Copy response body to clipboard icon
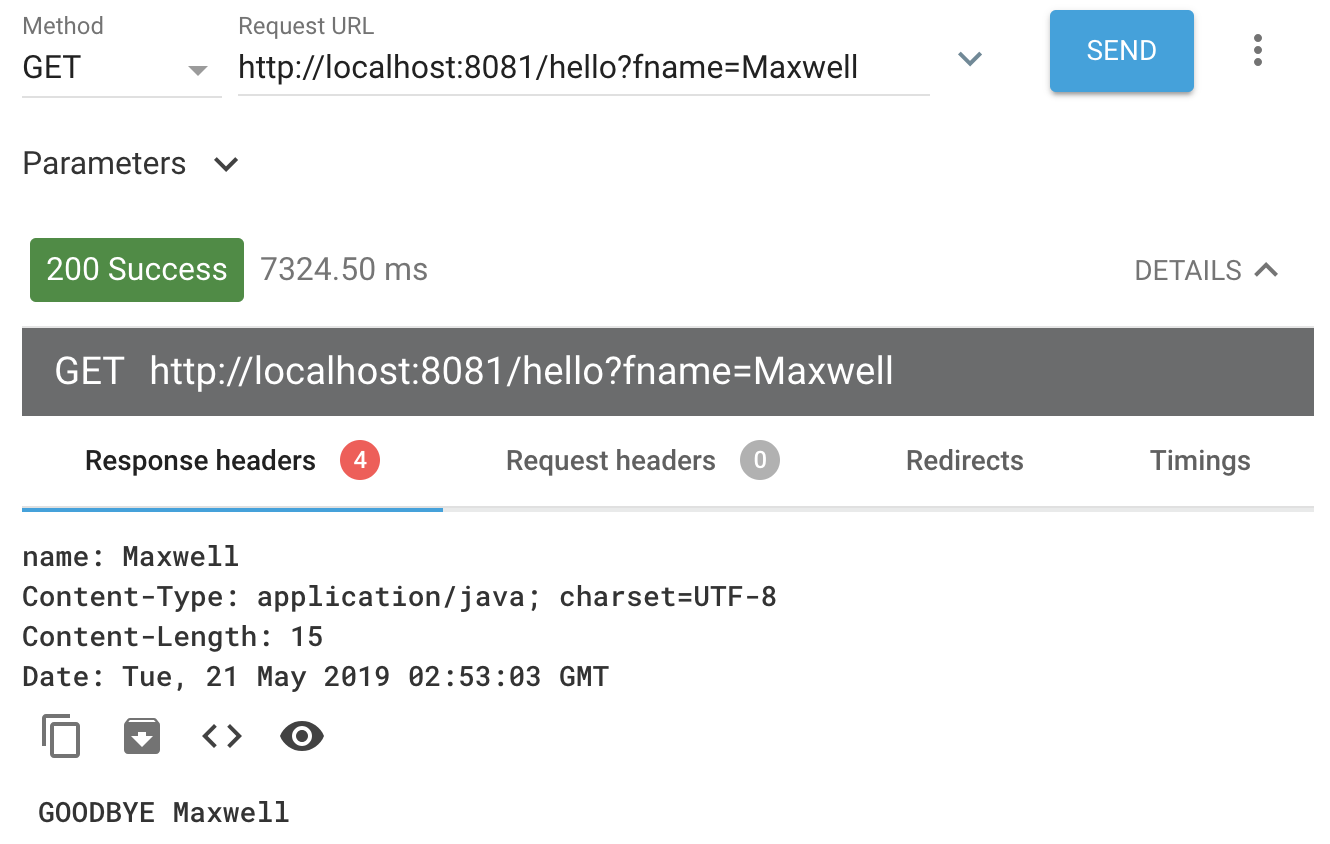This screenshot has width=1330, height=844. 61,737
